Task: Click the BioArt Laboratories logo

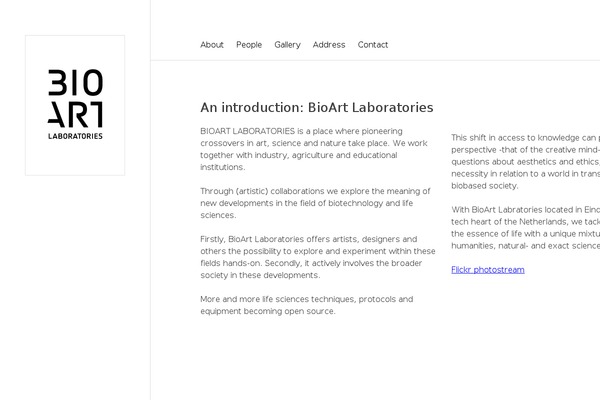Action: (75, 105)
